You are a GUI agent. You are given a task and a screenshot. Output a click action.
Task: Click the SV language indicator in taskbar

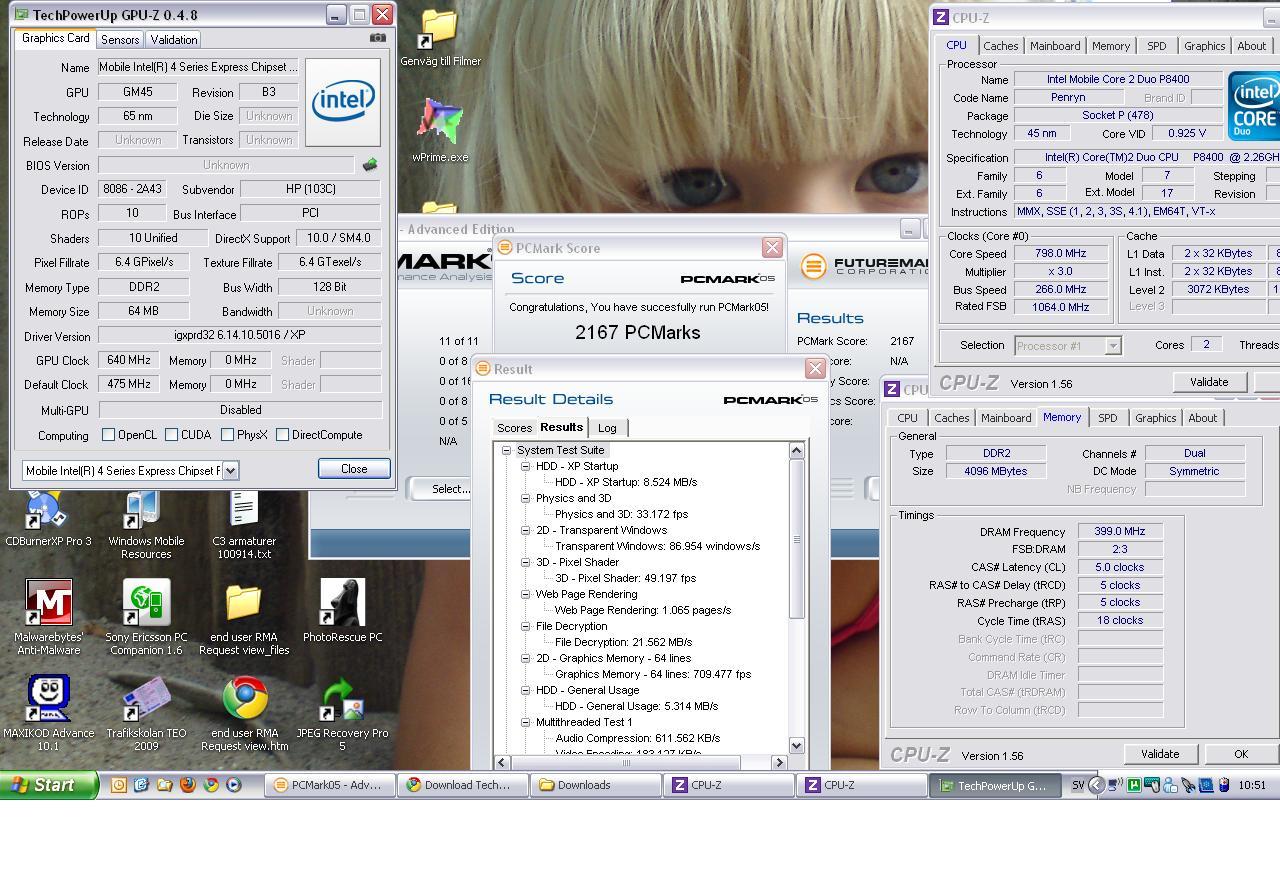(1078, 785)
